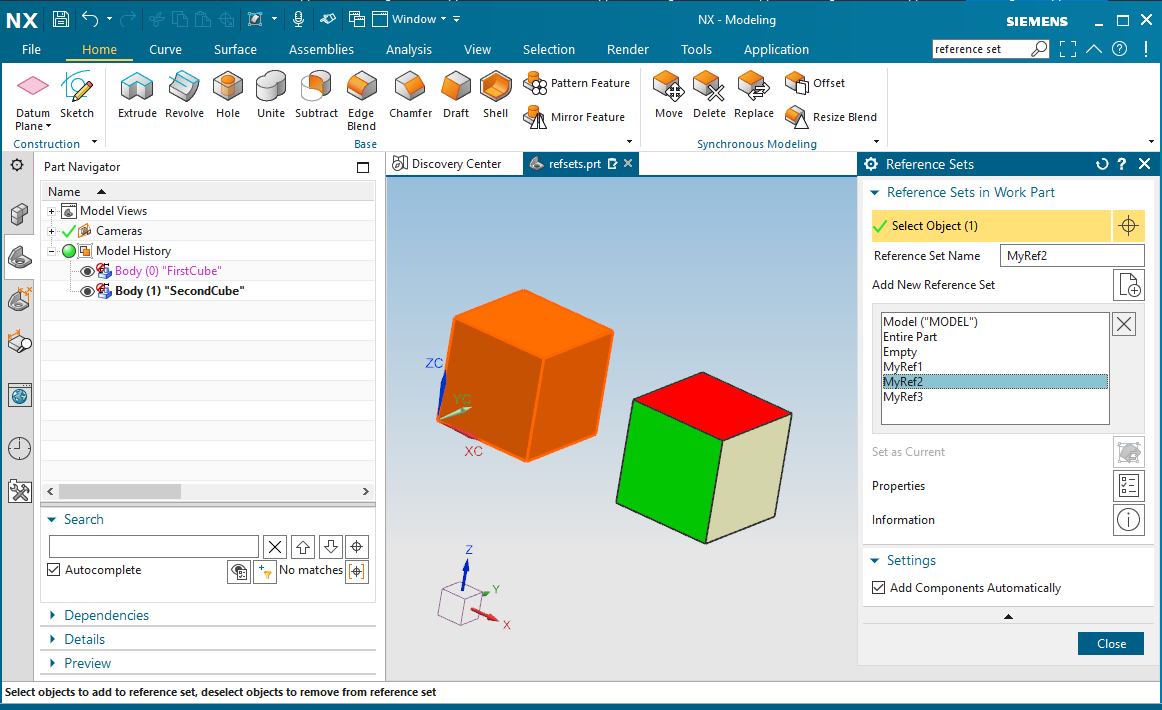Screen dimensions: 1162x710
Task: Click the Reference Set Name field
Action: pos(1072,256)
